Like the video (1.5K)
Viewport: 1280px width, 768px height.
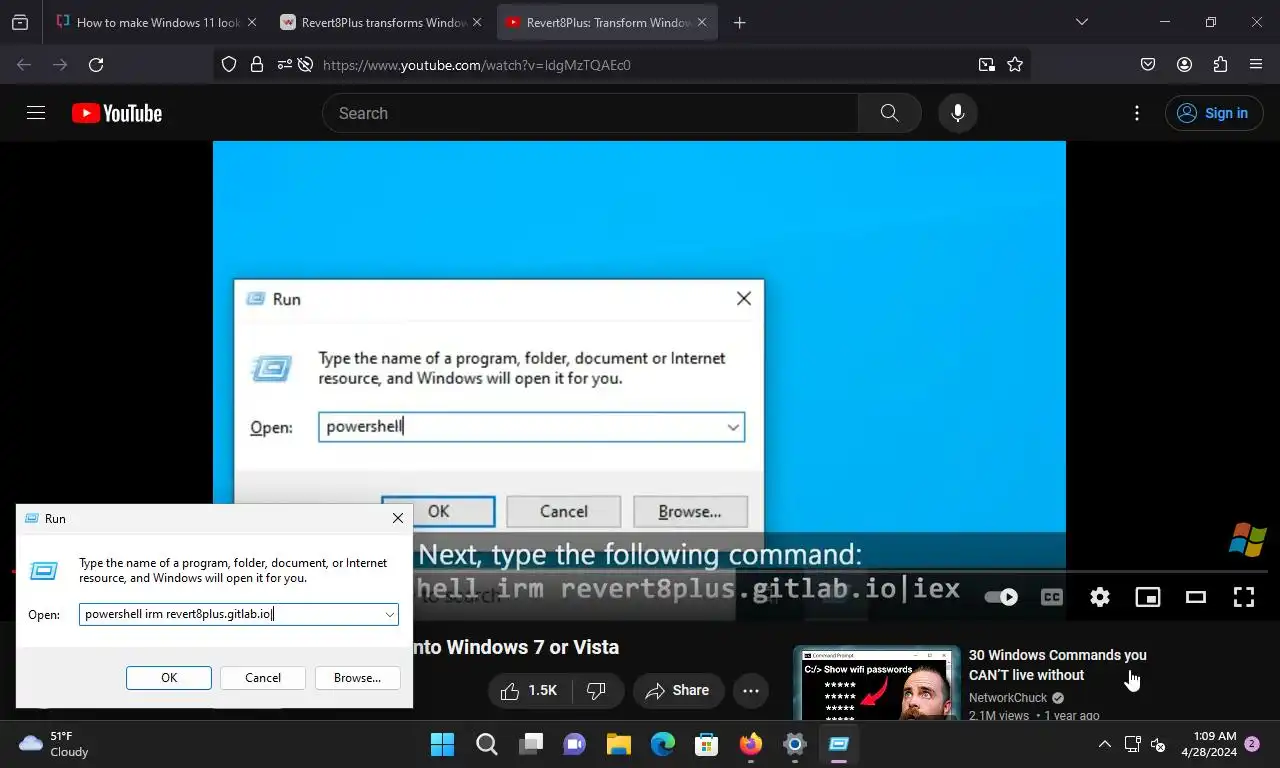(x=530, y=690)
